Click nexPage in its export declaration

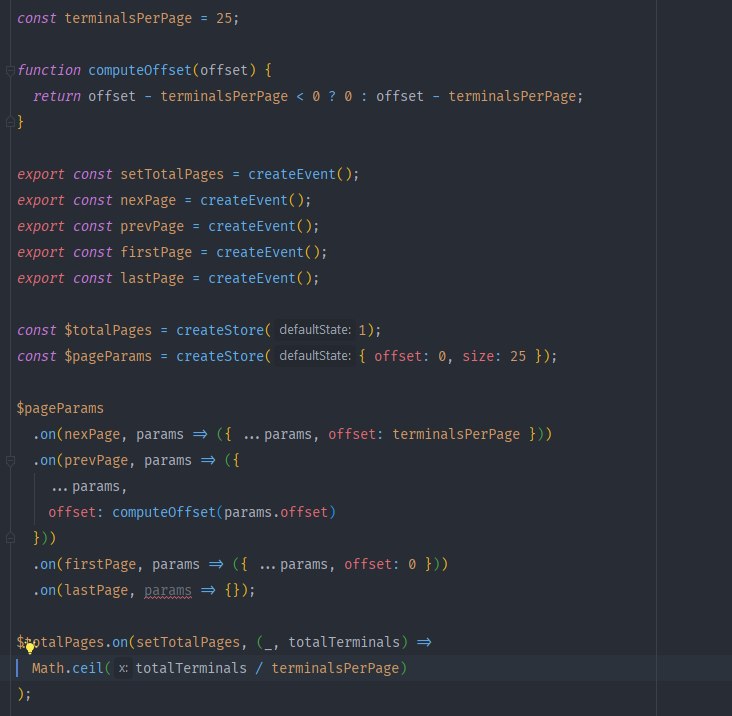pos(148,200)
